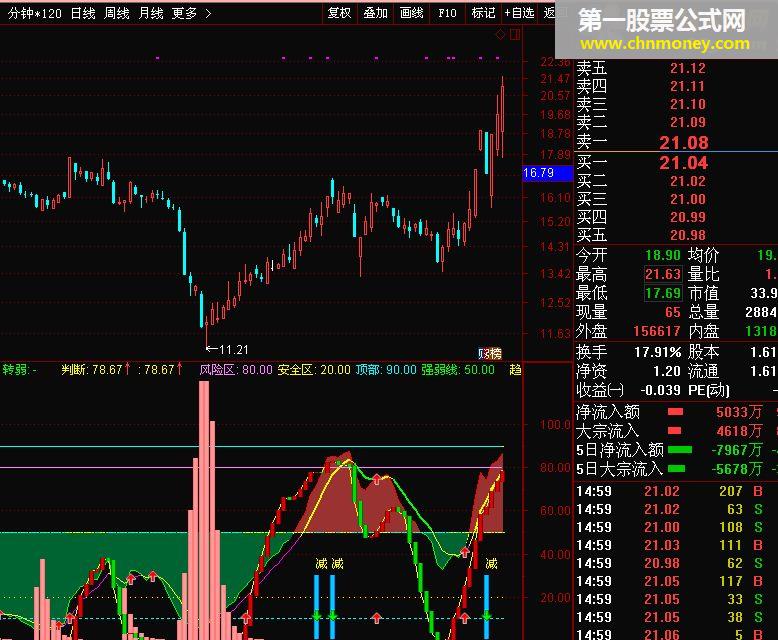Click the red indicator next to 净流入额

pyautogui.click(x=675, y=411)
